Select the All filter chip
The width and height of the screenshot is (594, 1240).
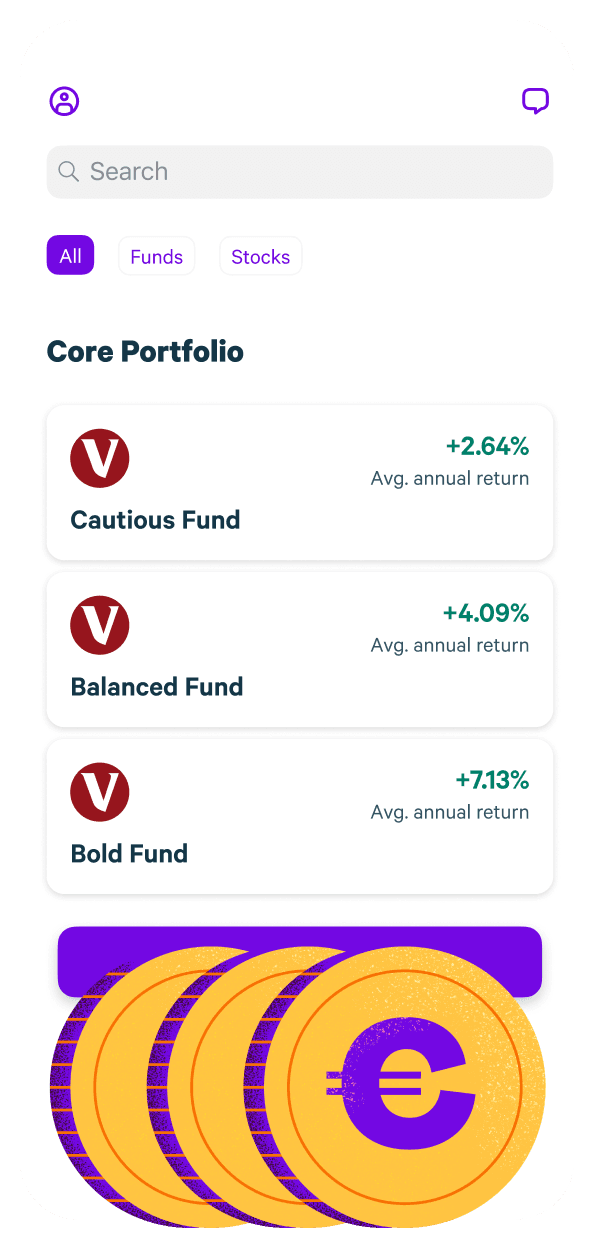[x=70, y=256]
